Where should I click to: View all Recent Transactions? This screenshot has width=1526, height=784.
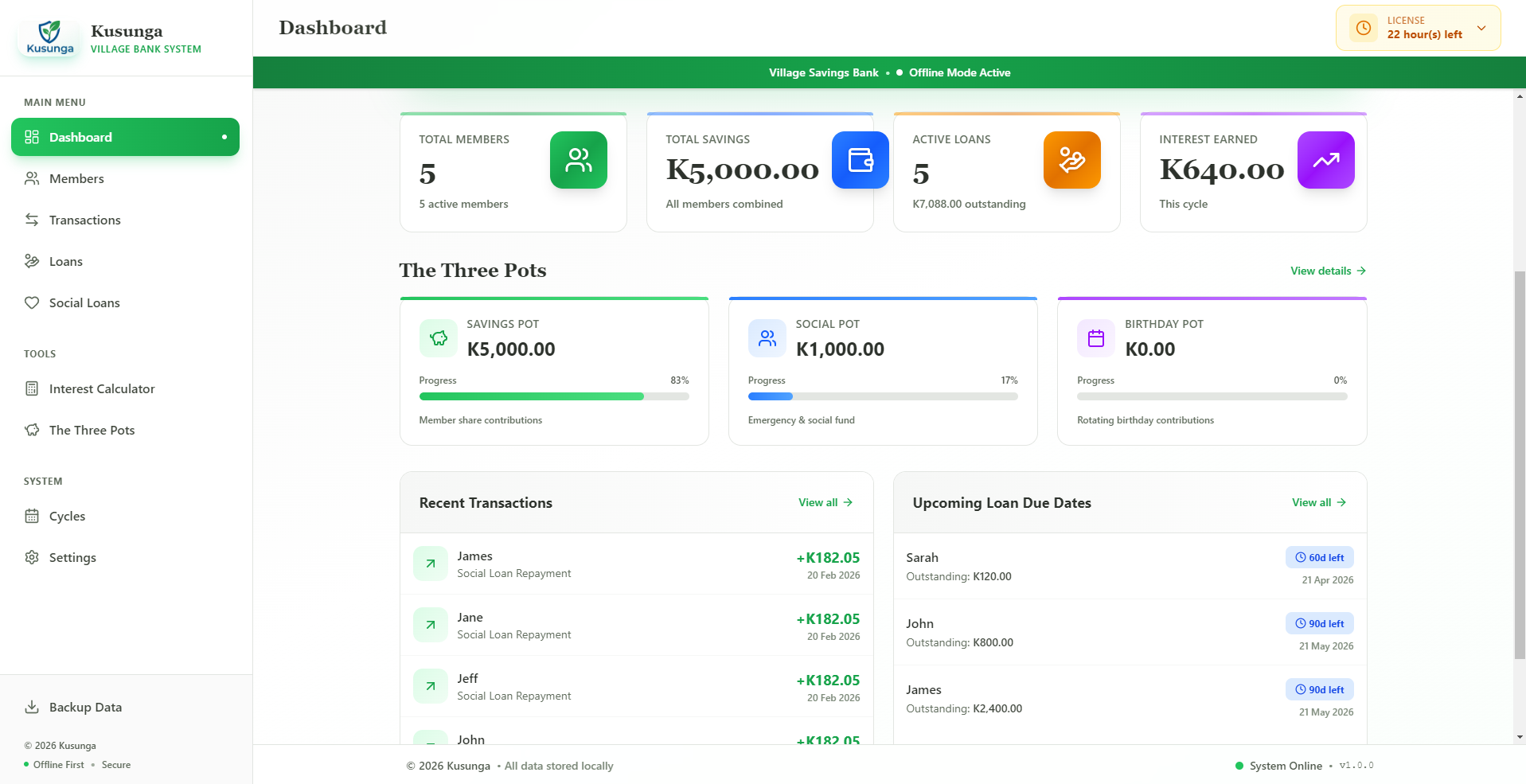[825, 502]
